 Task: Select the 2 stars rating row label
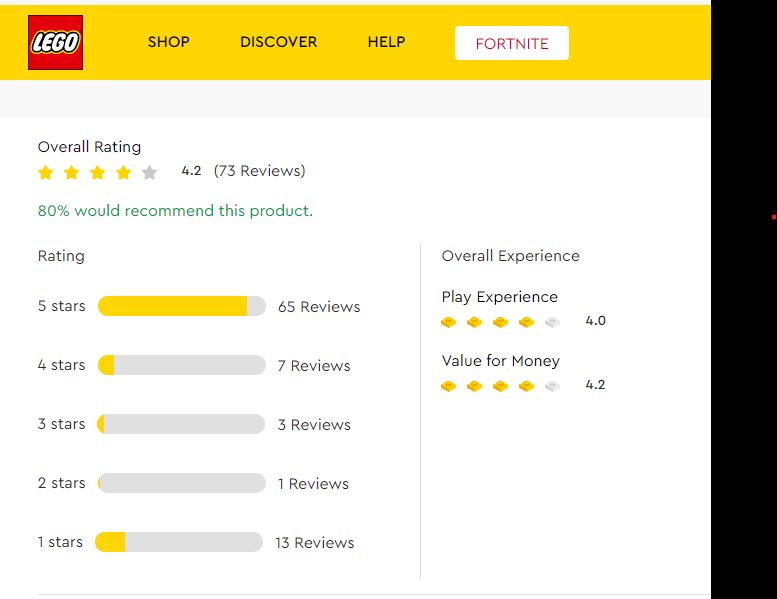point(61,483)
